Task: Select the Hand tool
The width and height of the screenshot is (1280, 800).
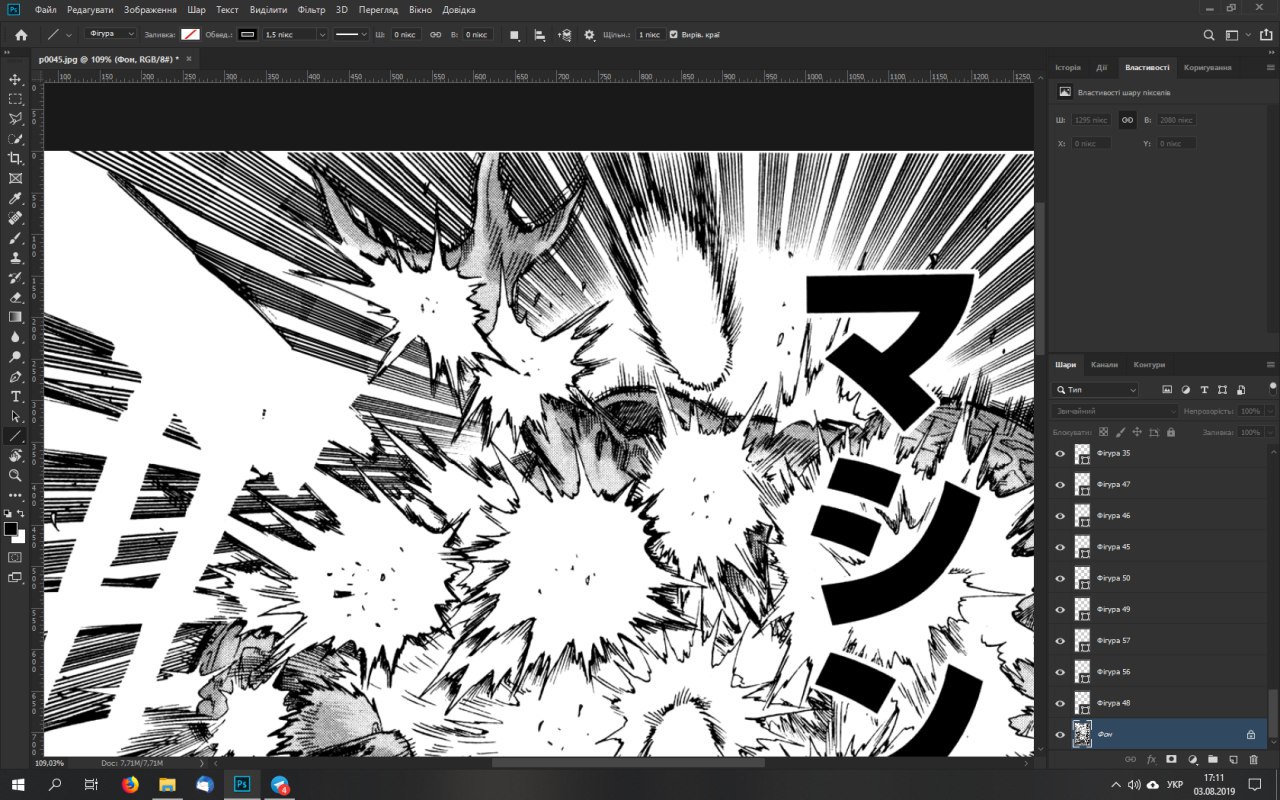Action: click(15, 456)
